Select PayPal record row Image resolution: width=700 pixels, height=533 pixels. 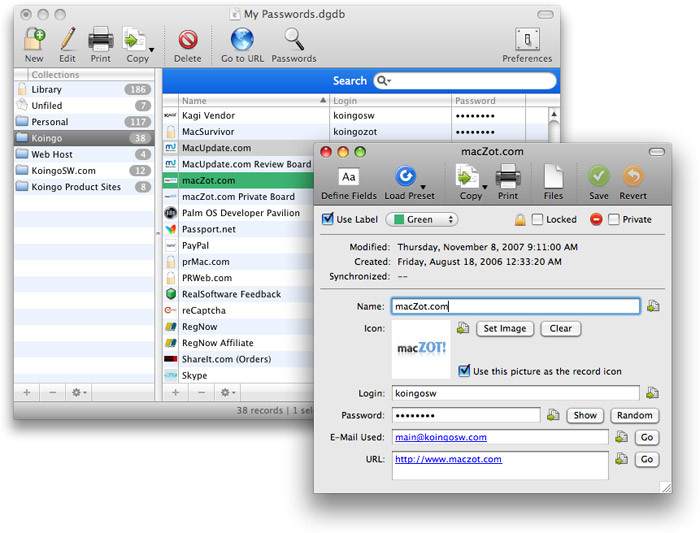pyautogui.click(x=238, y=246)
